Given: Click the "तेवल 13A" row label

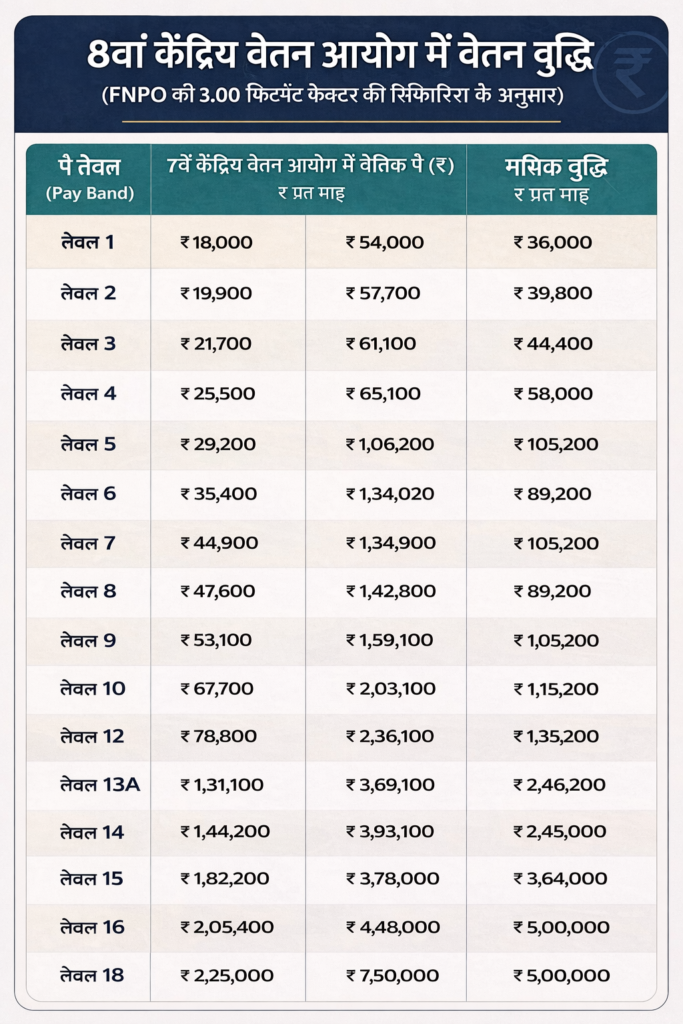Looking at the screenshot, I should [x=99, y=785].
